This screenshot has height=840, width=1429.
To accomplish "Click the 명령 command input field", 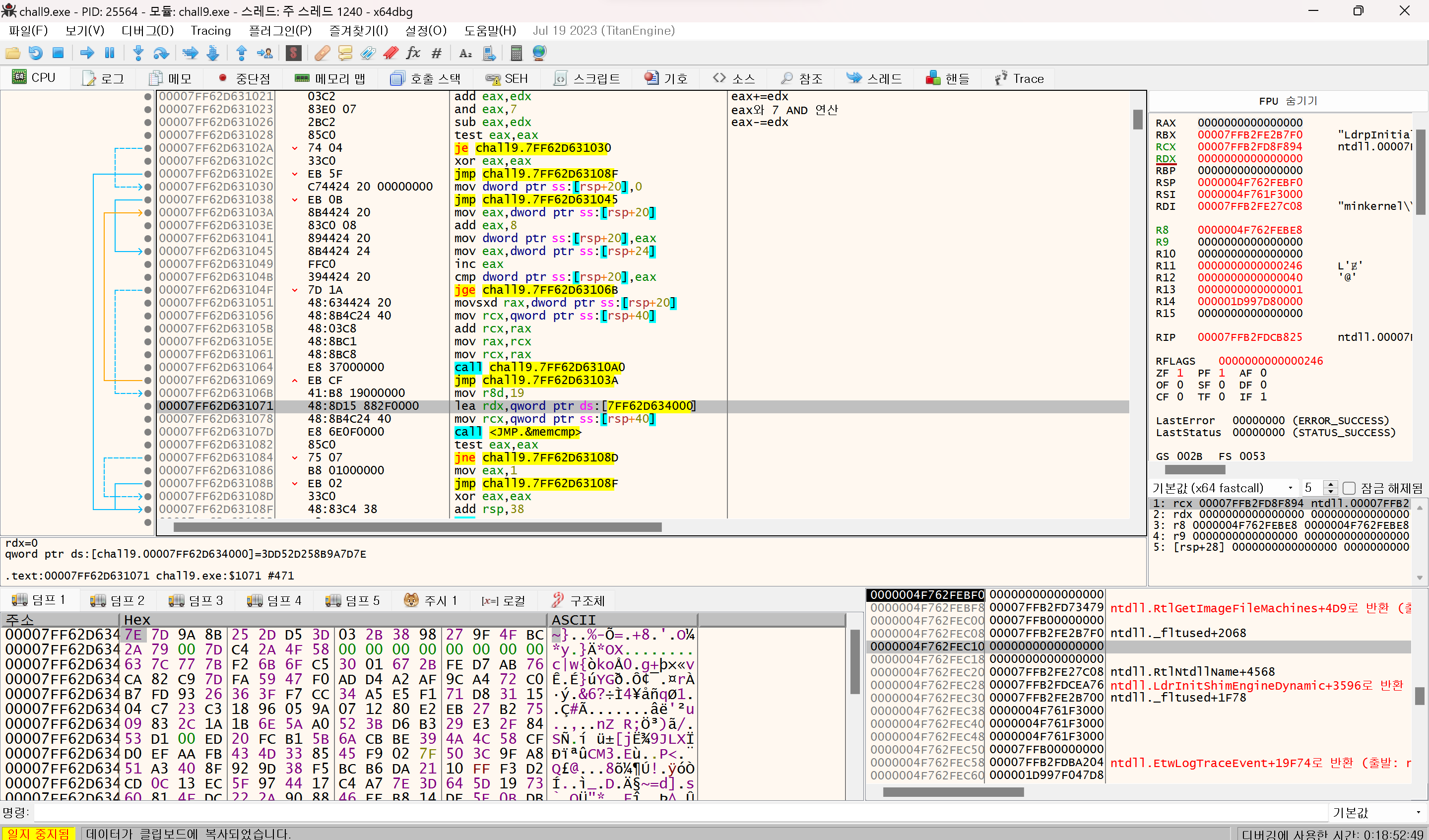I will pos(680,812).
